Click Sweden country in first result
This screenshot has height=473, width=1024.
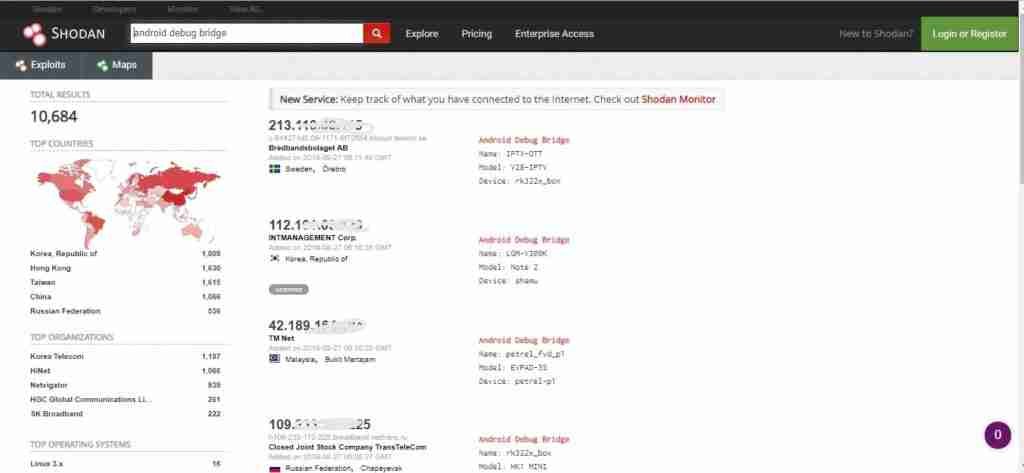click(x=298, y=169)
